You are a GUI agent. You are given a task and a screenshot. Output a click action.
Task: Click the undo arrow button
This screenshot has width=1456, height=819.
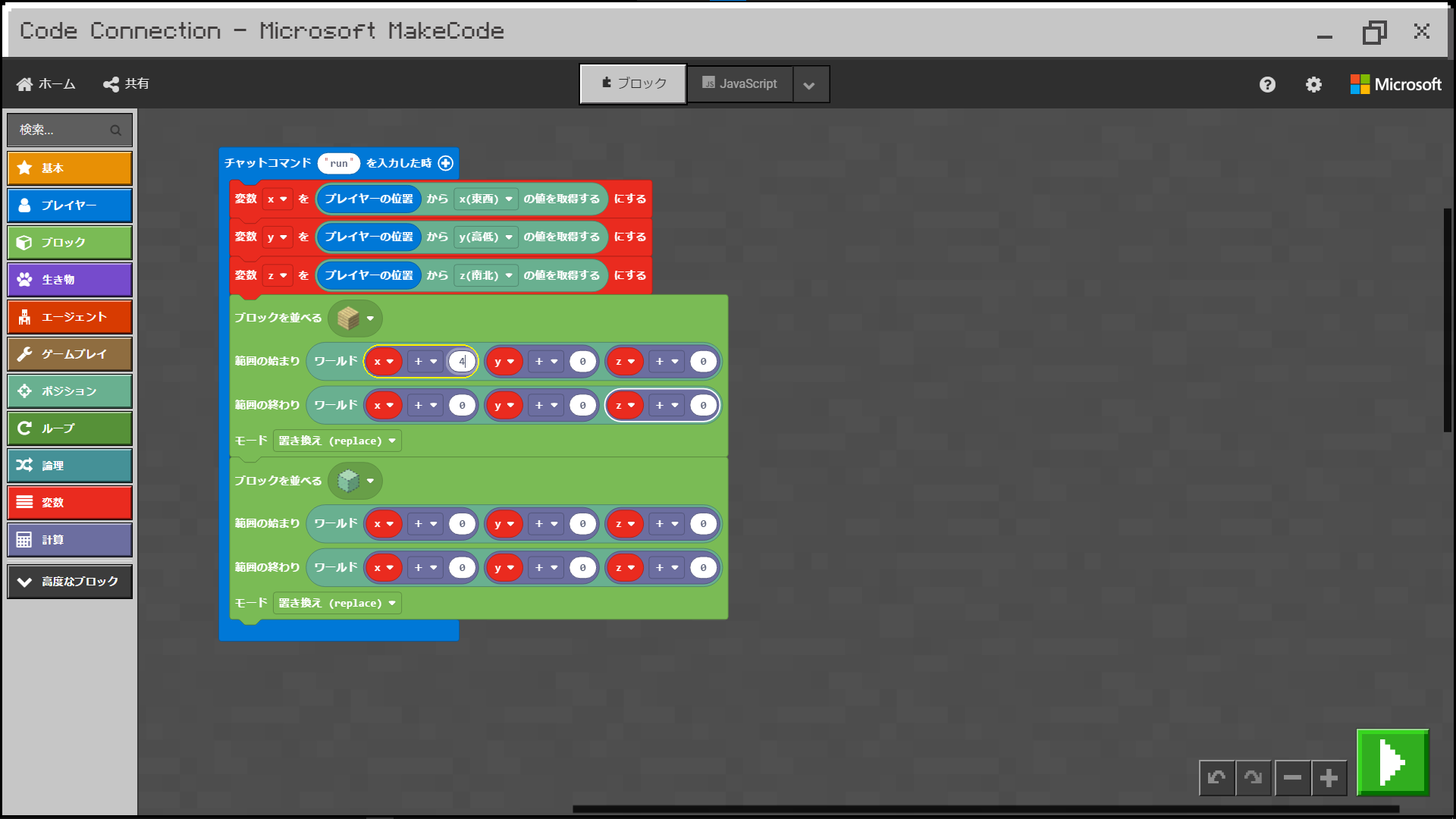(x=1216, y=778)
